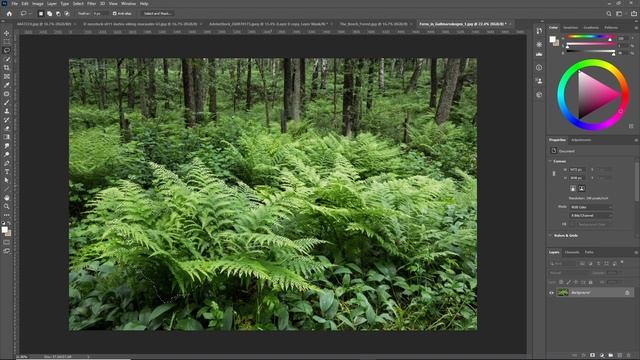The width and height of the screenshot is (640, 360).
Task: Open the Lasso tool preset picker arrow
Action: pyautogui.click(x=30, y=13)
